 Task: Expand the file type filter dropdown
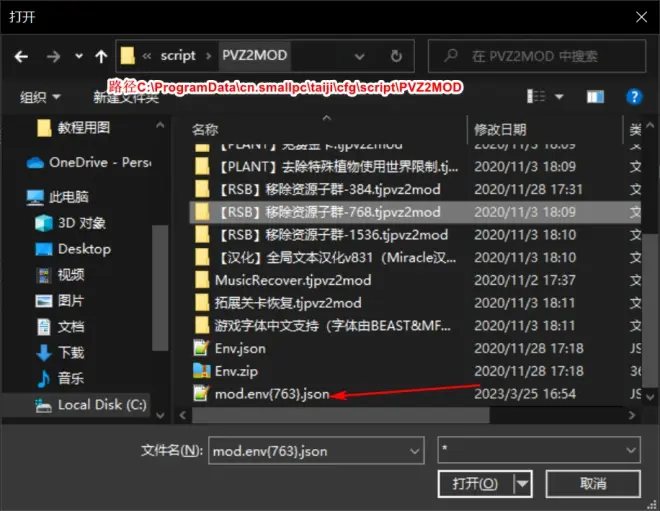coord(627,450)
